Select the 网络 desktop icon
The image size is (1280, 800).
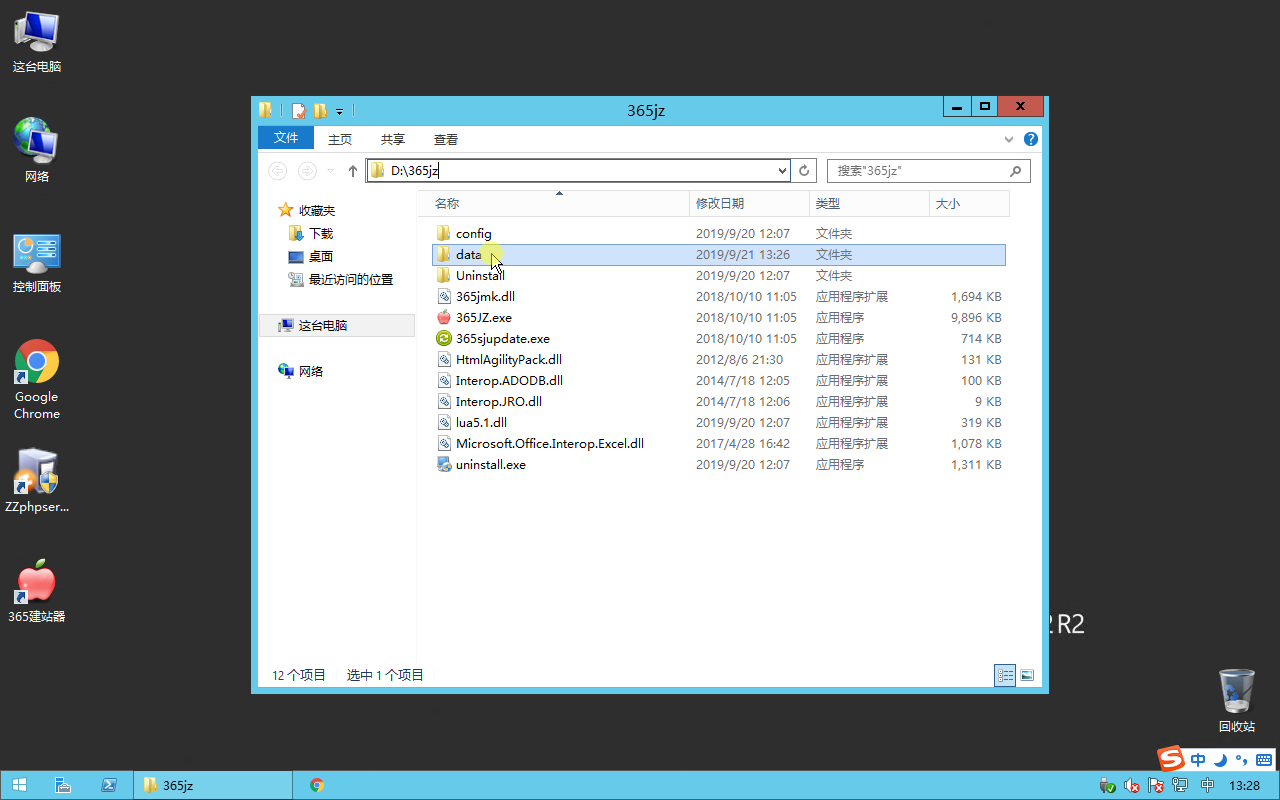(37, 151)
